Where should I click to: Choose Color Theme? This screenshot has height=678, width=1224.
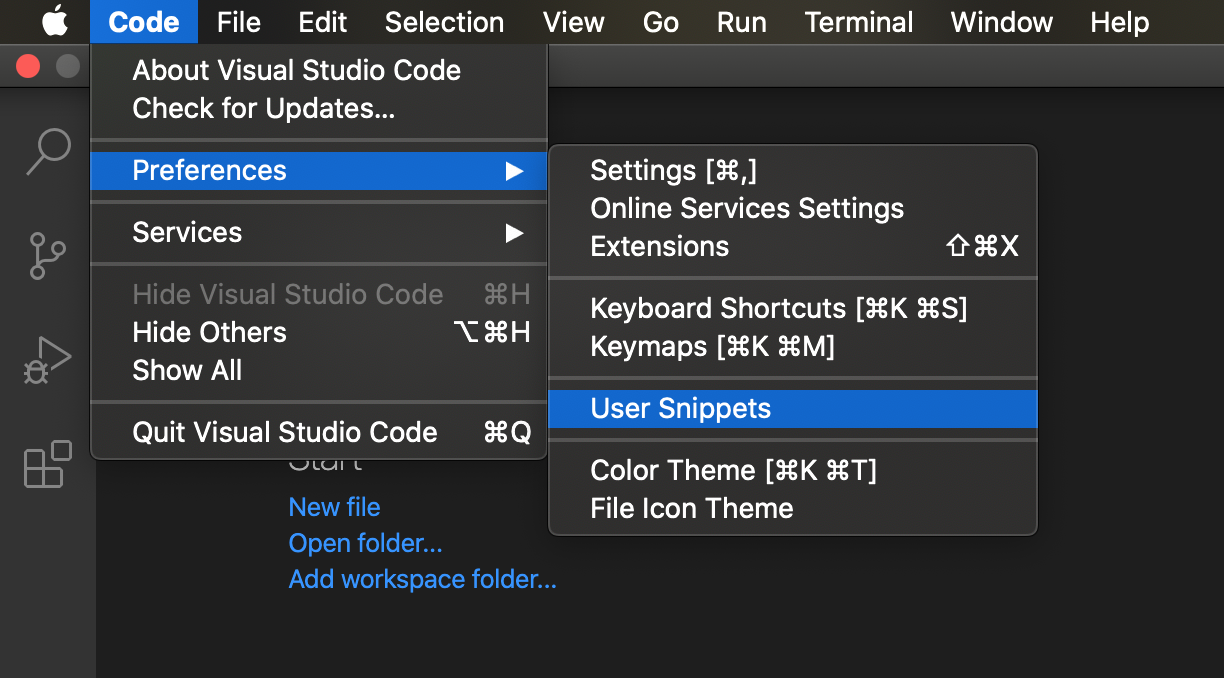tap(793, 470)
